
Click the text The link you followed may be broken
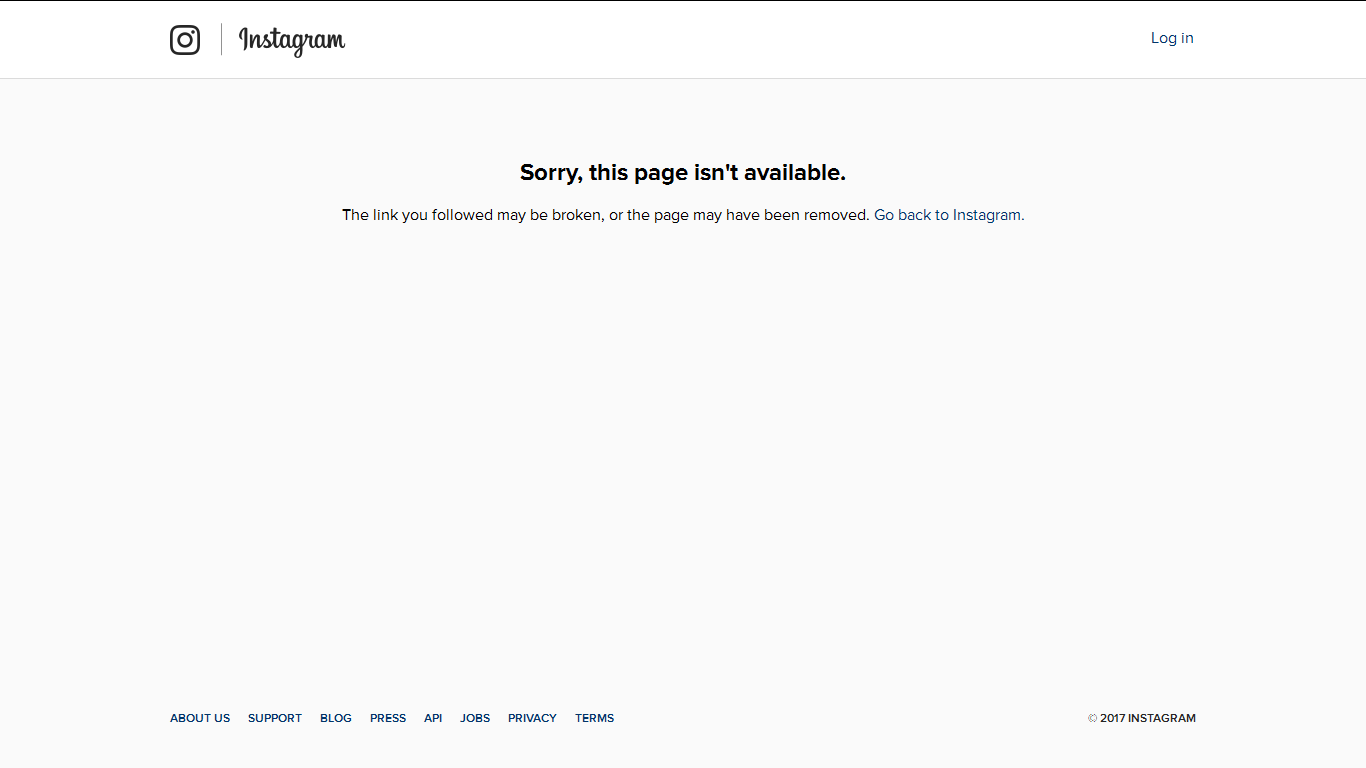tap(473, 215)
